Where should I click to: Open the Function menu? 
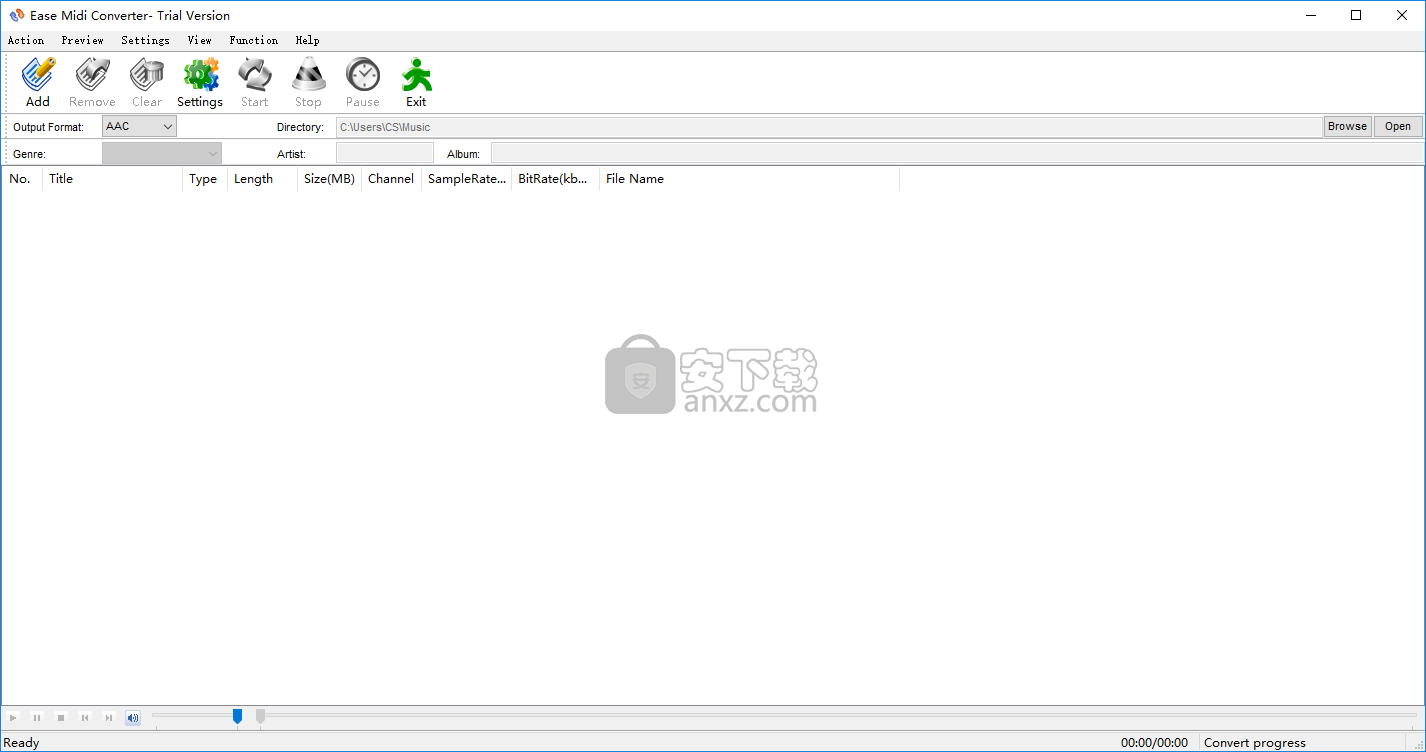pos(253,40)
